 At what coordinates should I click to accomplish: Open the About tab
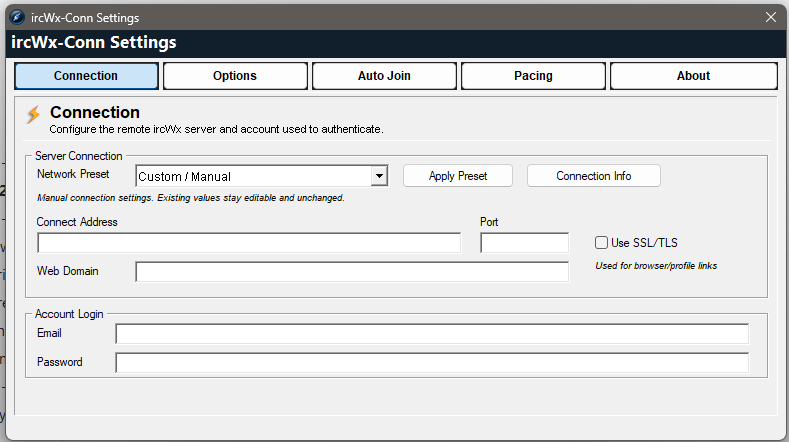(693, 76)
